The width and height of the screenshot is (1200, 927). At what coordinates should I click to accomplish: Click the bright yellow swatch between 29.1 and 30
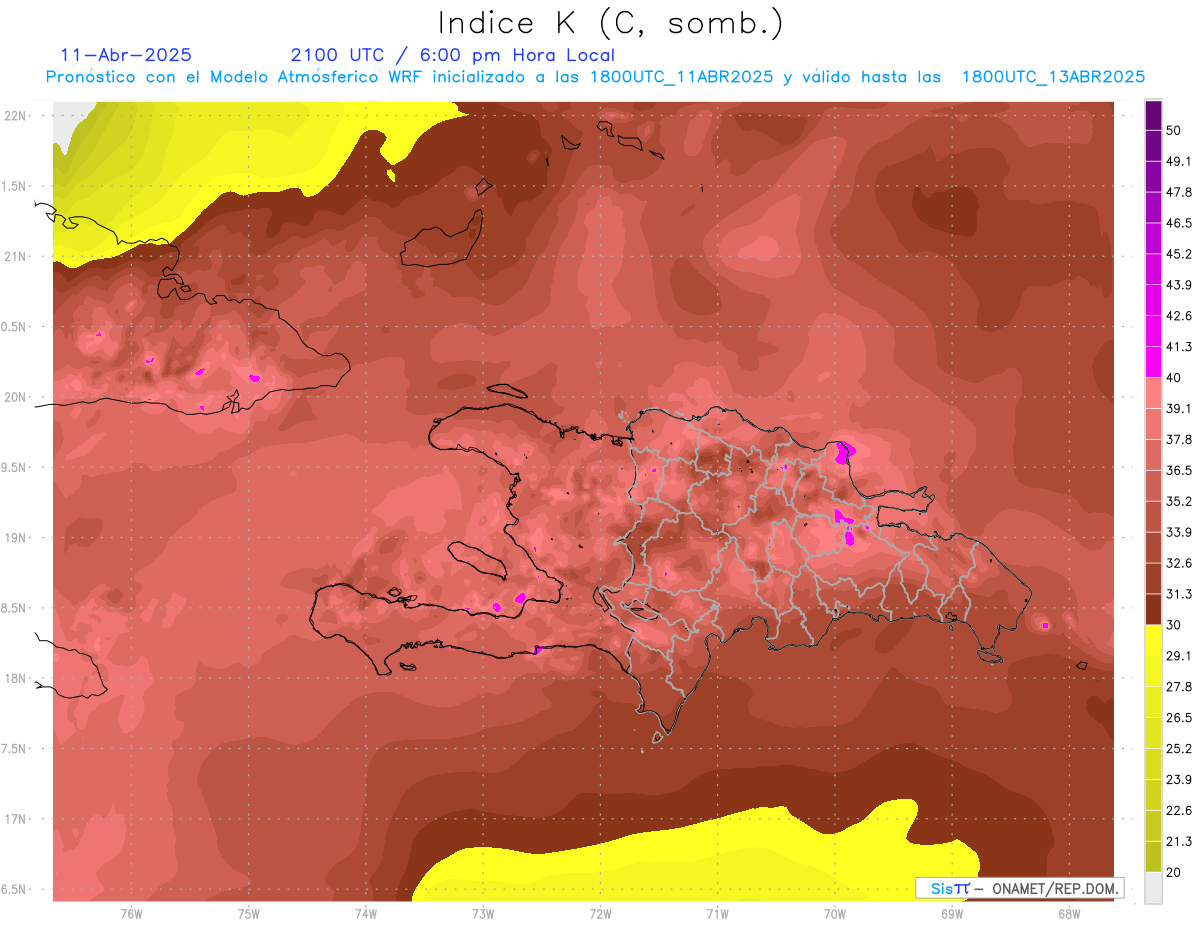[1153, 640]
